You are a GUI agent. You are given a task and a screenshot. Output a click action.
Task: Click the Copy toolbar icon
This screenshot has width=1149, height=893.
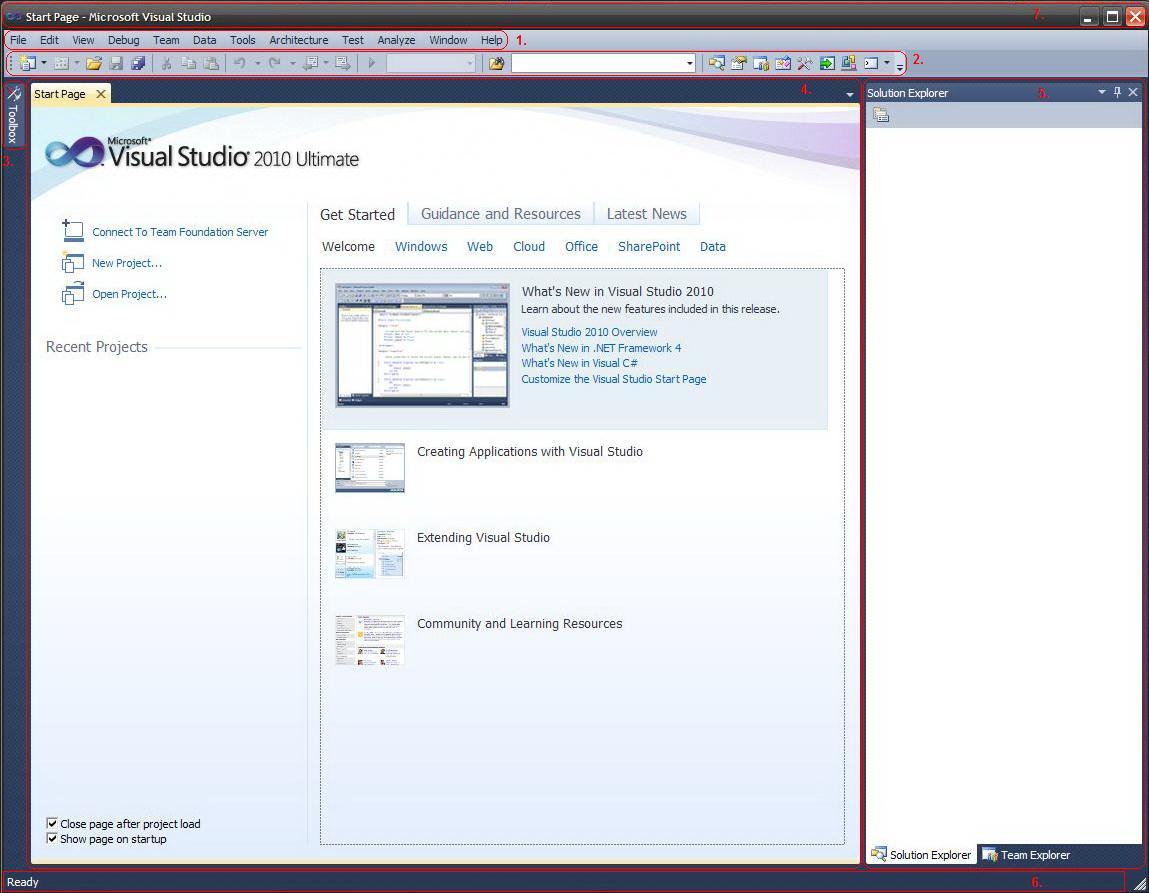point(188,64)
